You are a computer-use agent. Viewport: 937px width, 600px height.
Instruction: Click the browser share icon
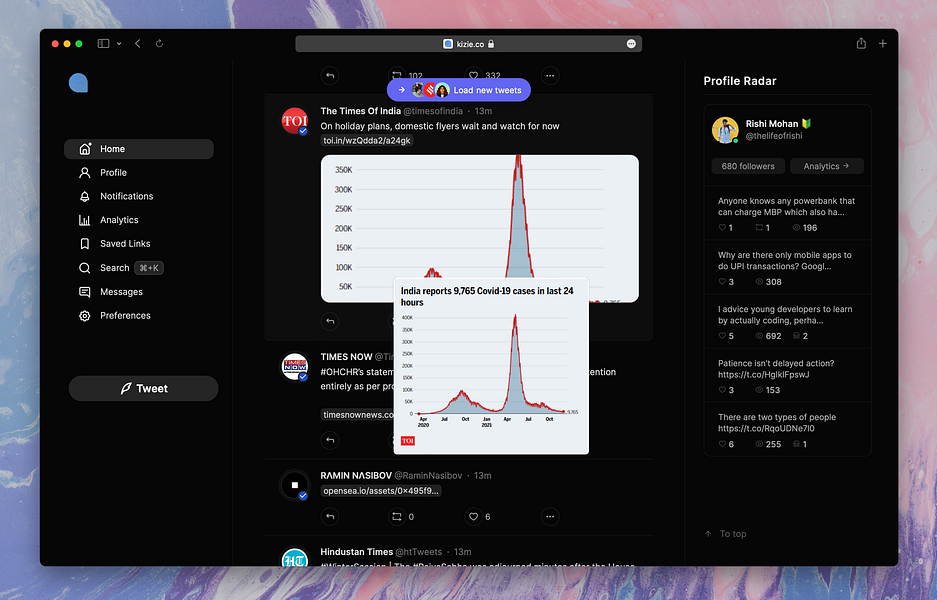(861, 43)
